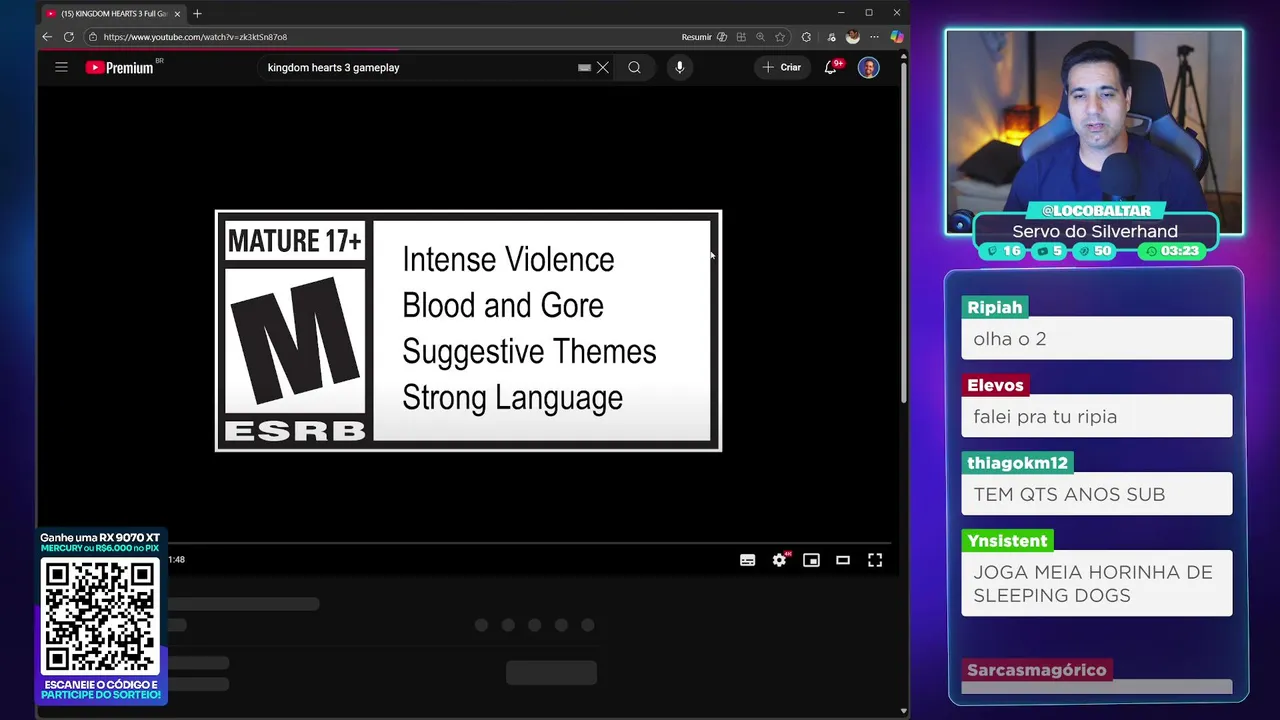Viewport: 1280px width, 720px height.
Task: Clear the YouTube search text with X
Action: click(x=603, y=67)
